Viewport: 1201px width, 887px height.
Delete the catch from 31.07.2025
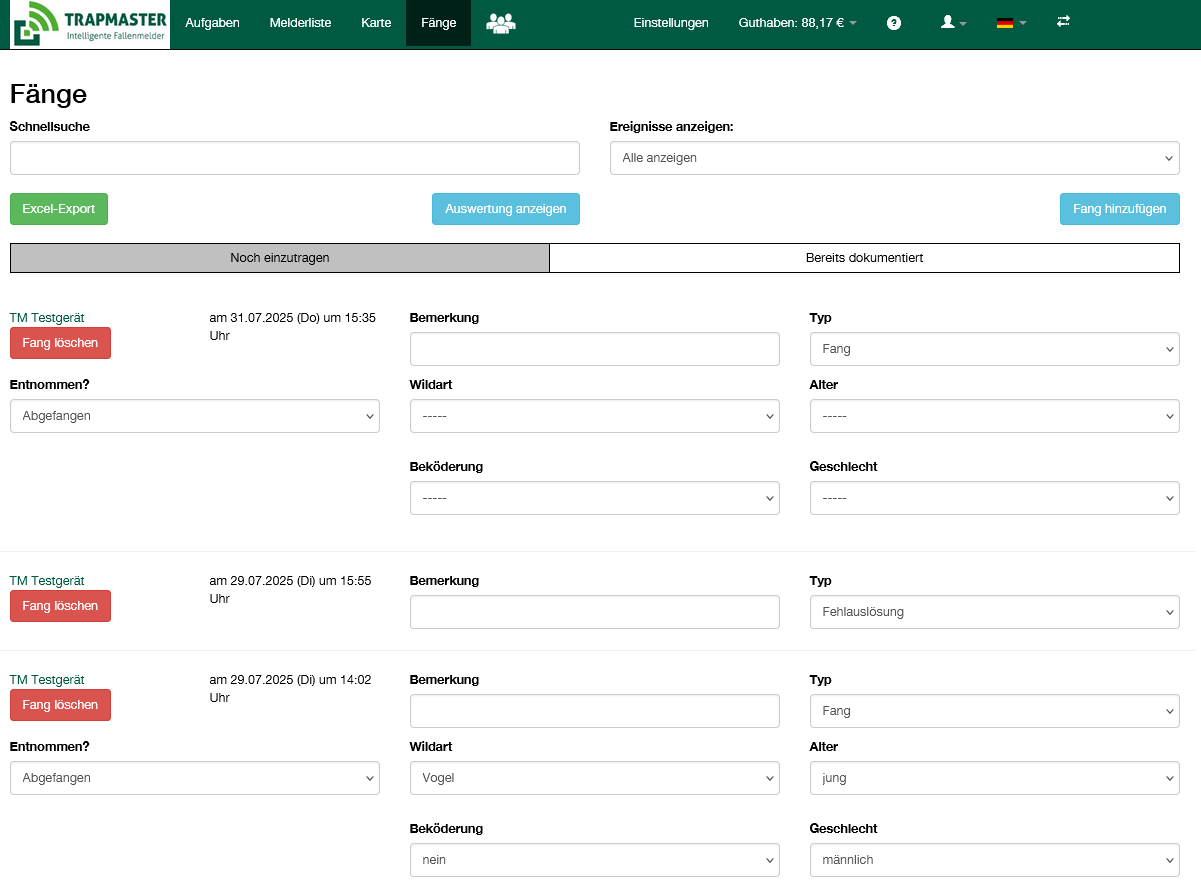(60, 343)
